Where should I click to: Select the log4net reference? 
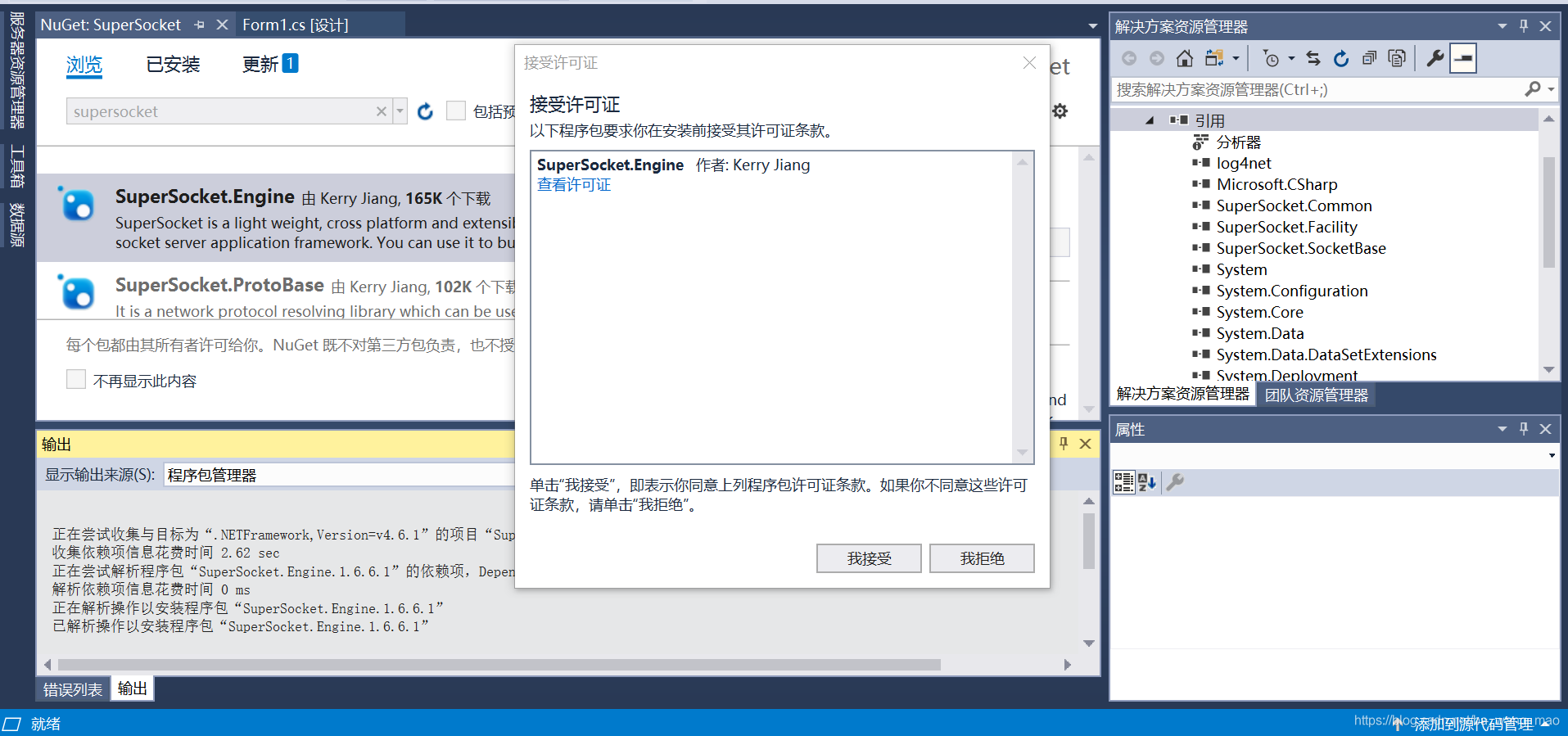pyautogui.click(x=1244, y=163)
